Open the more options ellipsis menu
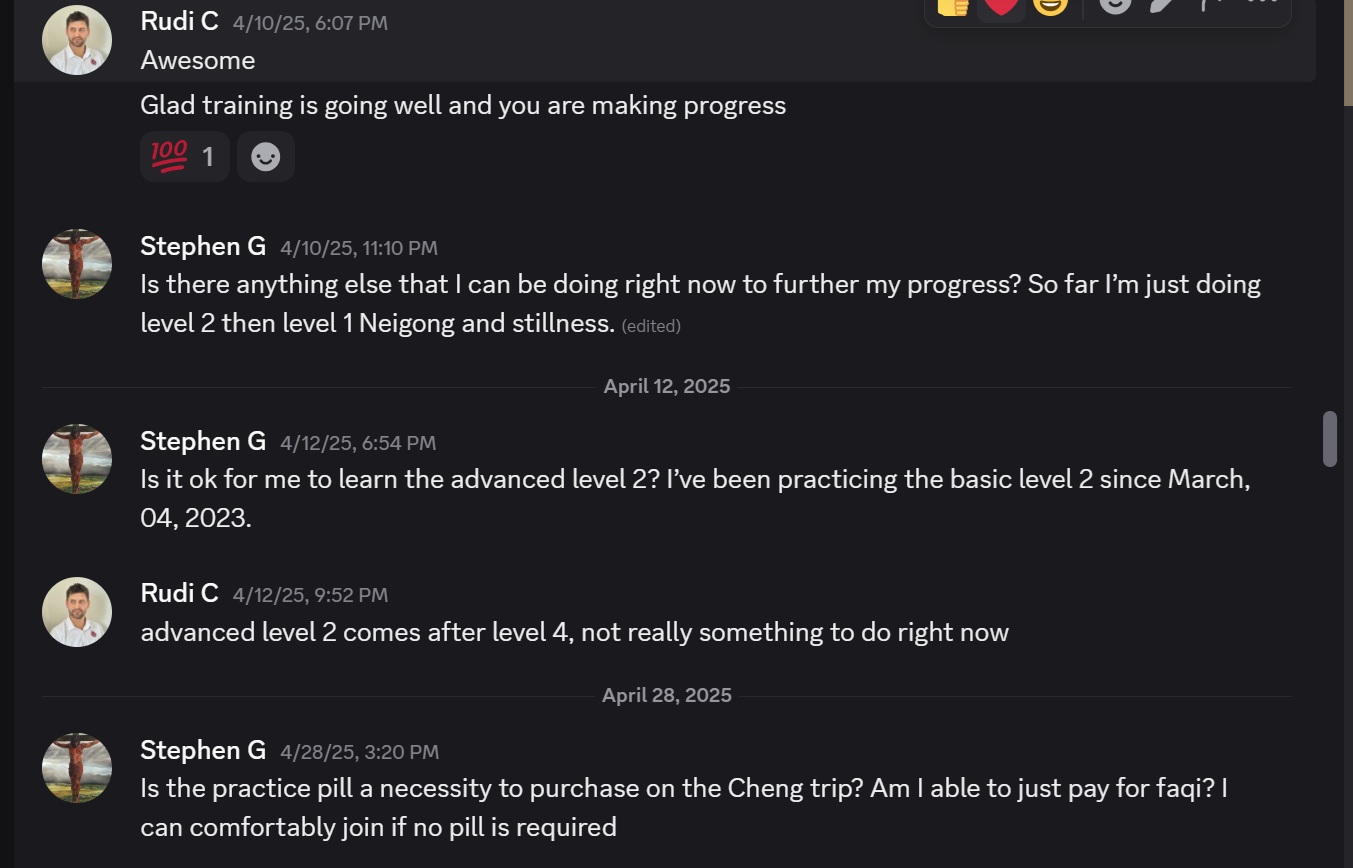 (x=1262, y=5)
